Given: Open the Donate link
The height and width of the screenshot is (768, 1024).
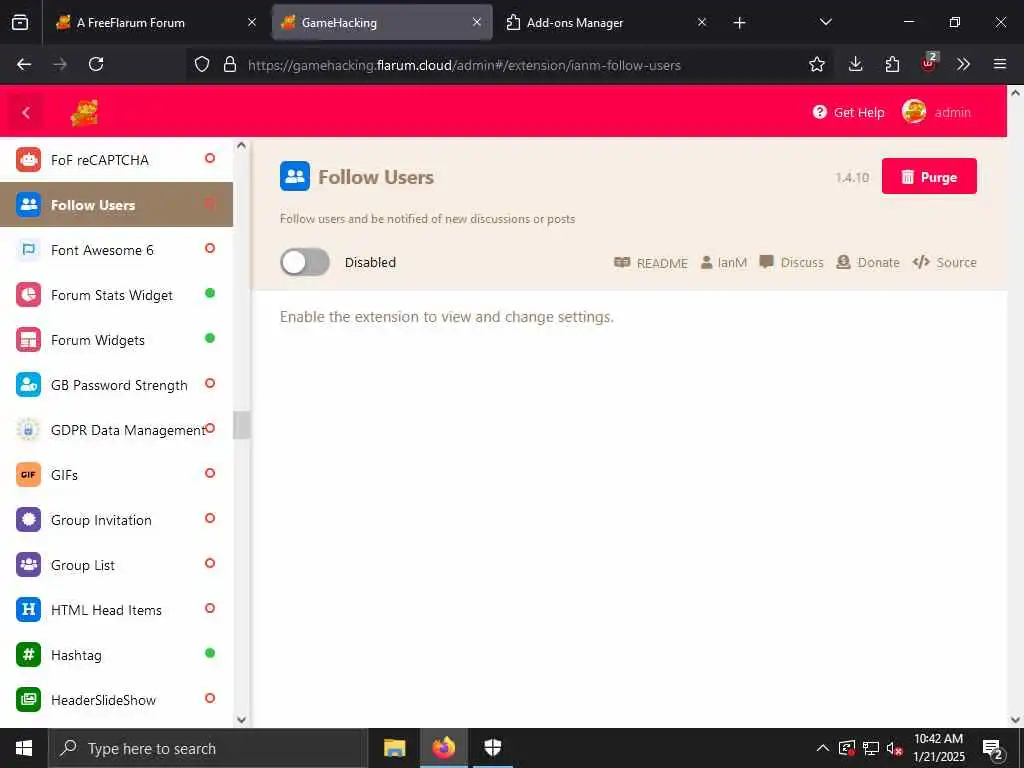Looking at the screenshot, I should point(868,263).
